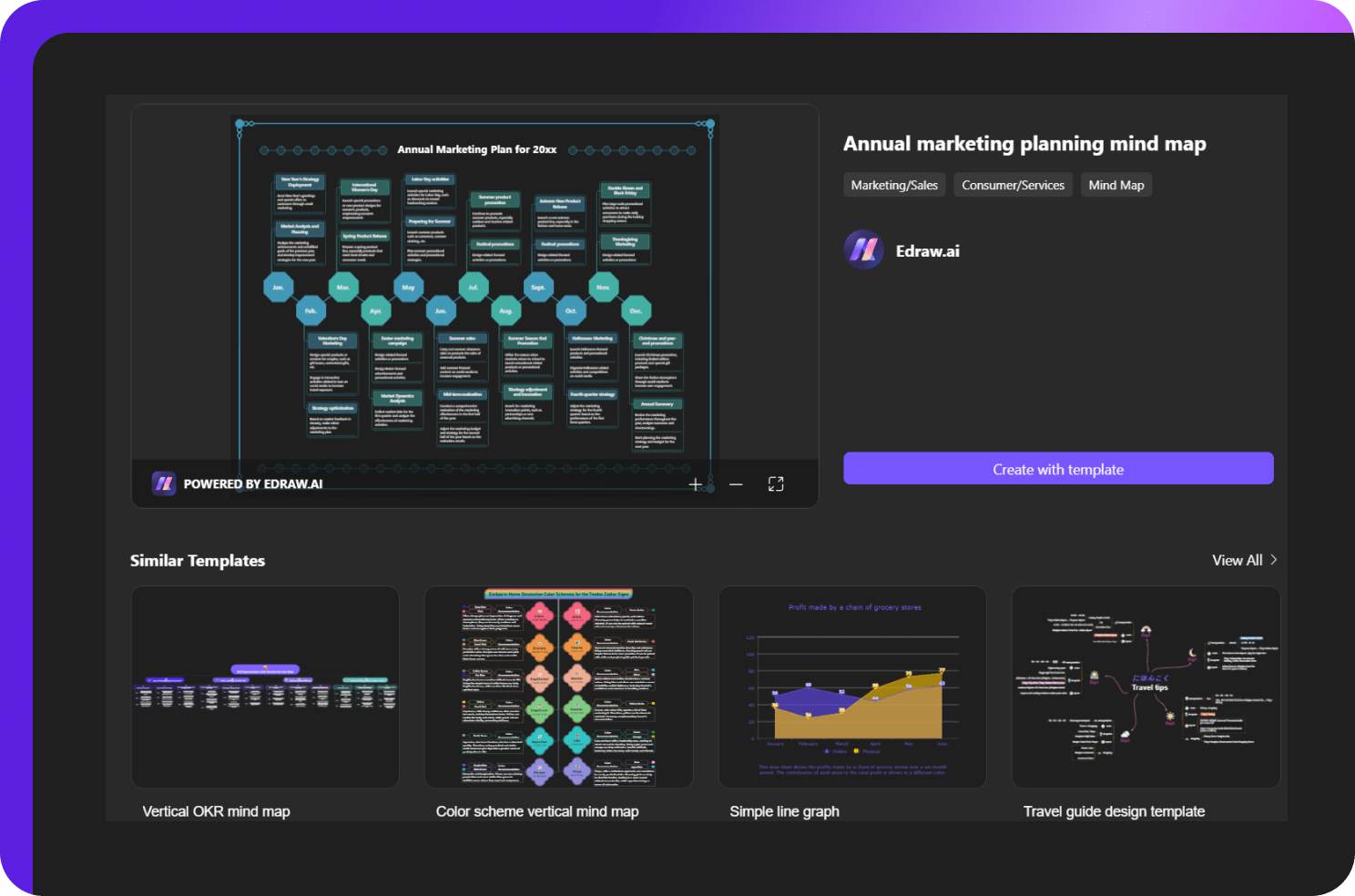Open the Color scheme vertical mind map thumbnail
This screenshot has height=896, width=1355.
558,687
